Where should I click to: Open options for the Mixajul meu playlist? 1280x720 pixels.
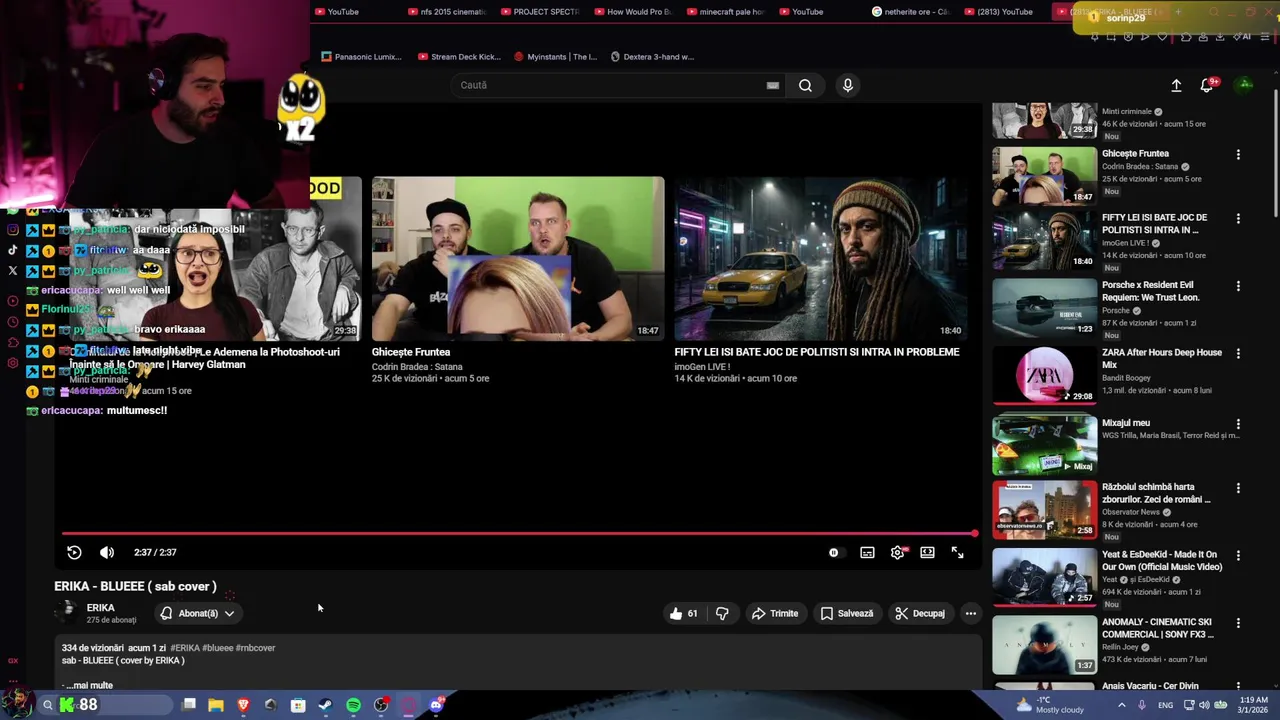[x=1238, y=423]
